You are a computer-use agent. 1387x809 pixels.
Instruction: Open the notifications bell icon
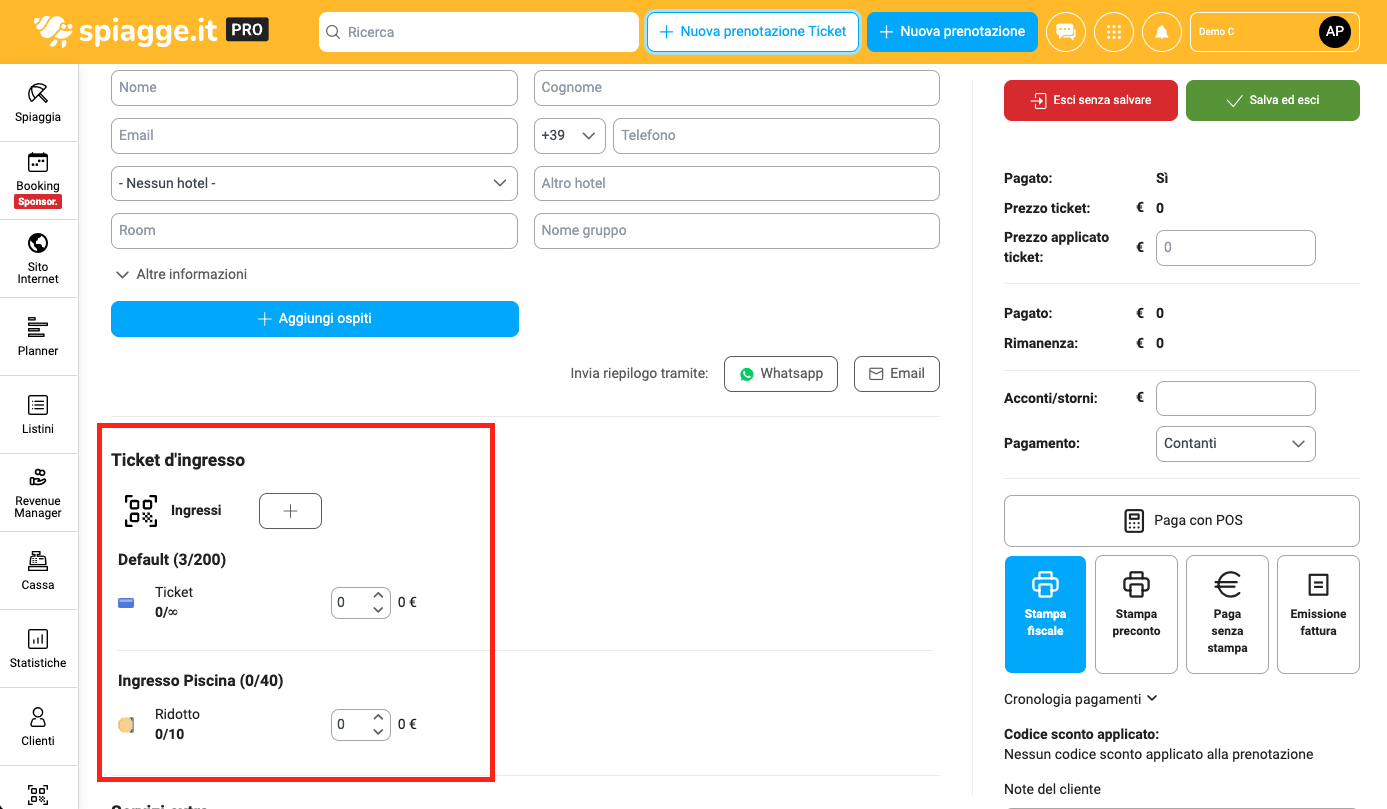point(1162,32)
